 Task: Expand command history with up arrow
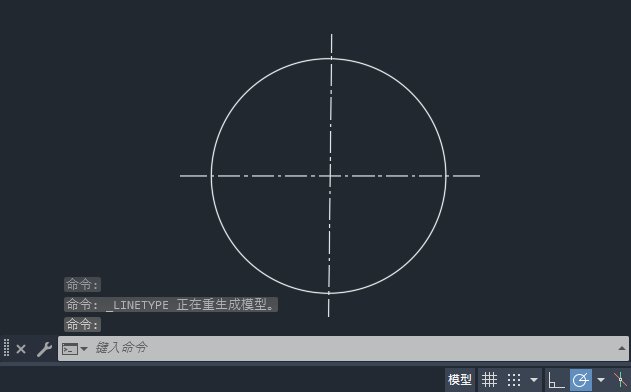click(621, 348)
